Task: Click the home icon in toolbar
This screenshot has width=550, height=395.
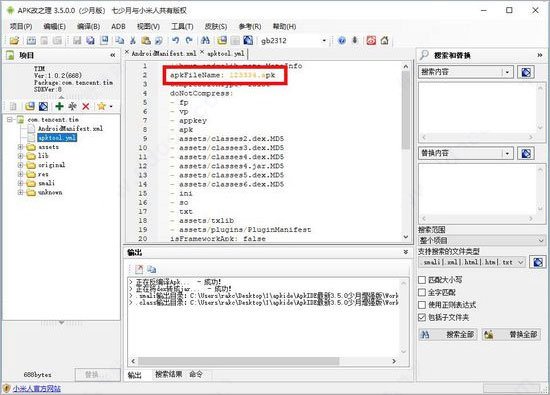Action: pyautogui.click(x=385, y=41)
